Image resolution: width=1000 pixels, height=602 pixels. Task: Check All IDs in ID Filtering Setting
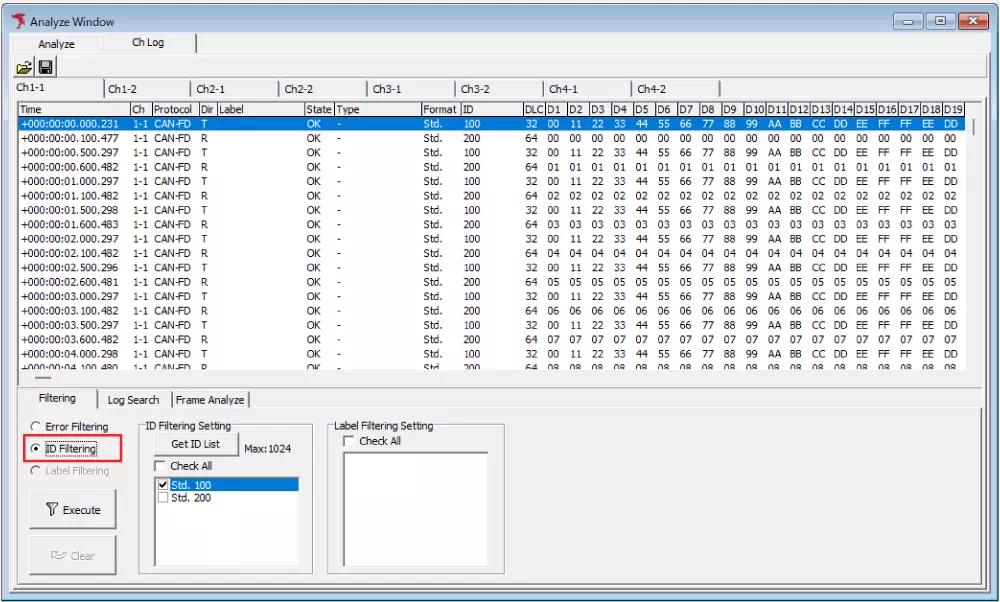click(x=159, y=465)
